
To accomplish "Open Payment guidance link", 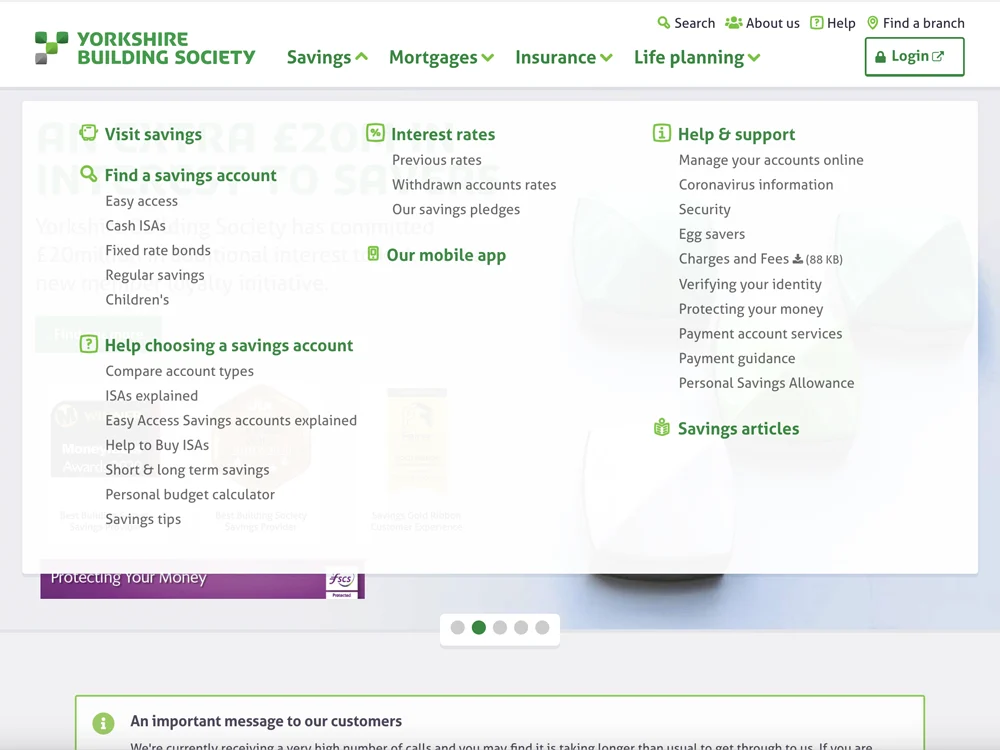I will 737,358.
